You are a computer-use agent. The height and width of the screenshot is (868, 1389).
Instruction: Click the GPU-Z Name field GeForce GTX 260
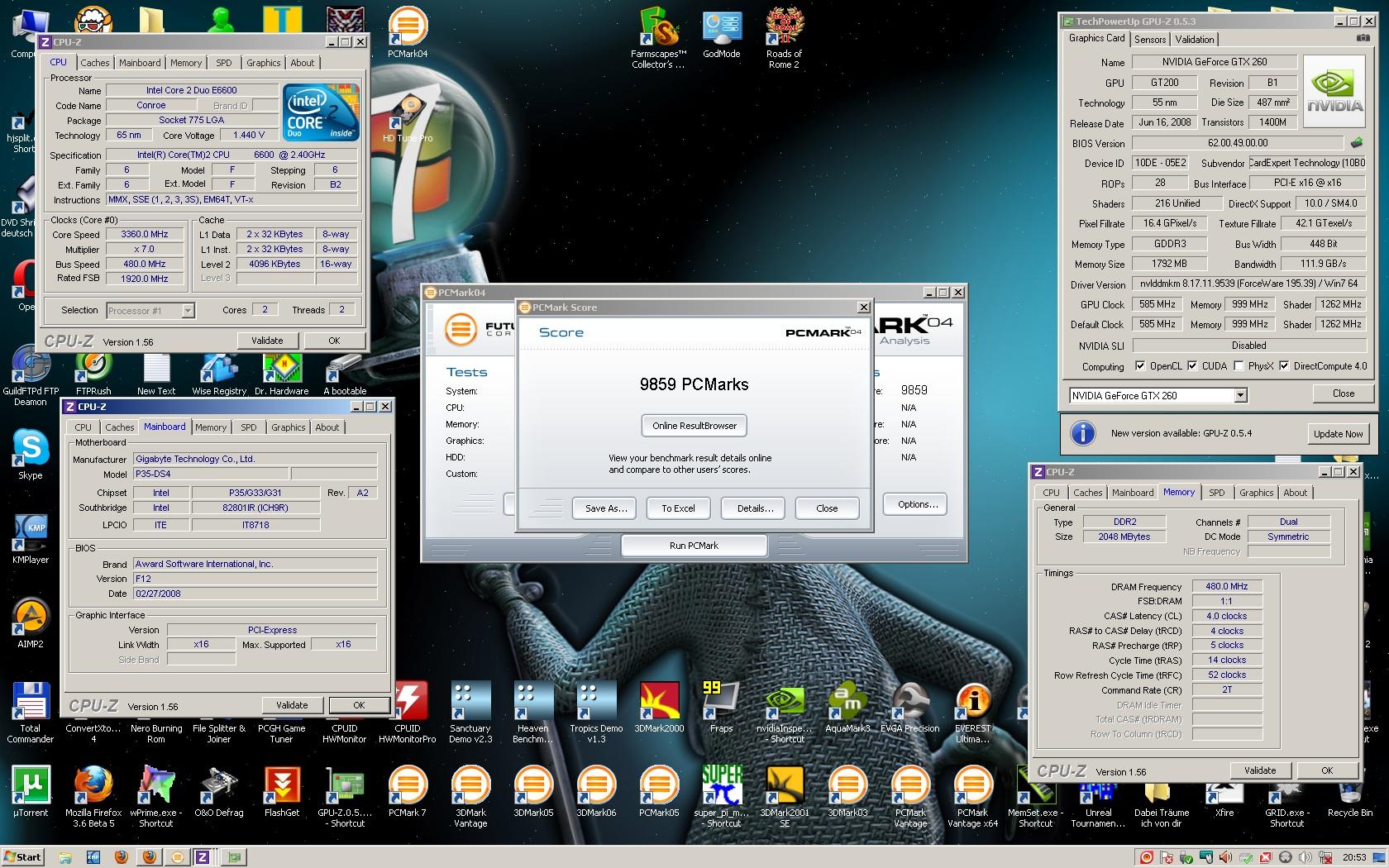click(1214, 61)
